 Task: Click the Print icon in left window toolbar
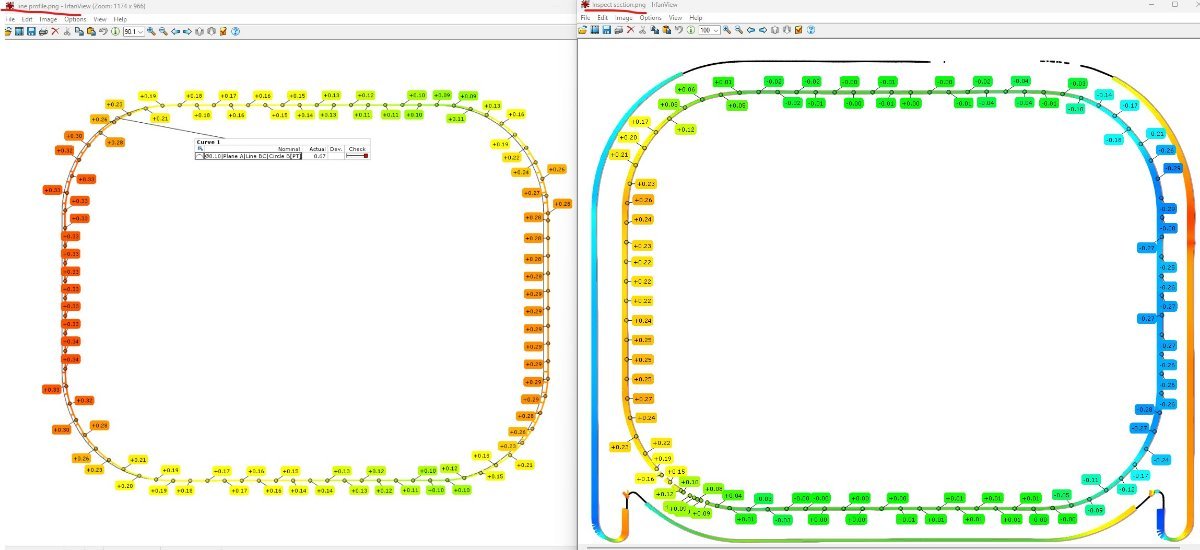(x=43, y=32)
